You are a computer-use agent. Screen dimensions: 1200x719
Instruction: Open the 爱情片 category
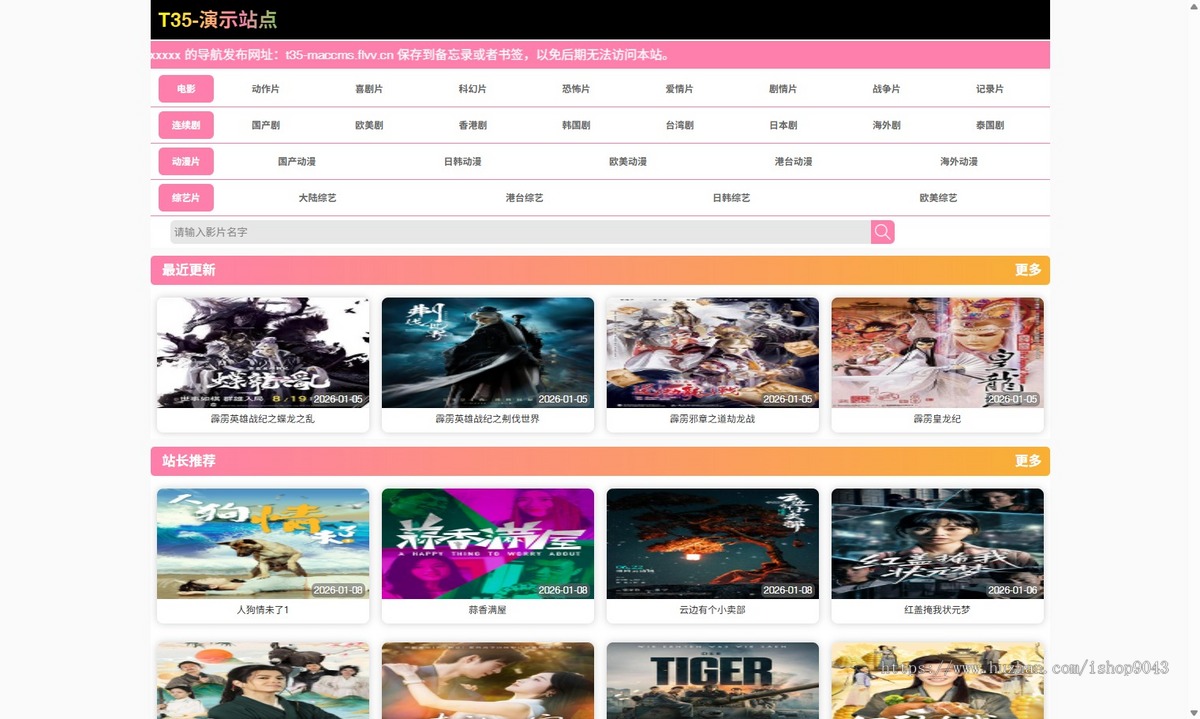pos(680,89)
